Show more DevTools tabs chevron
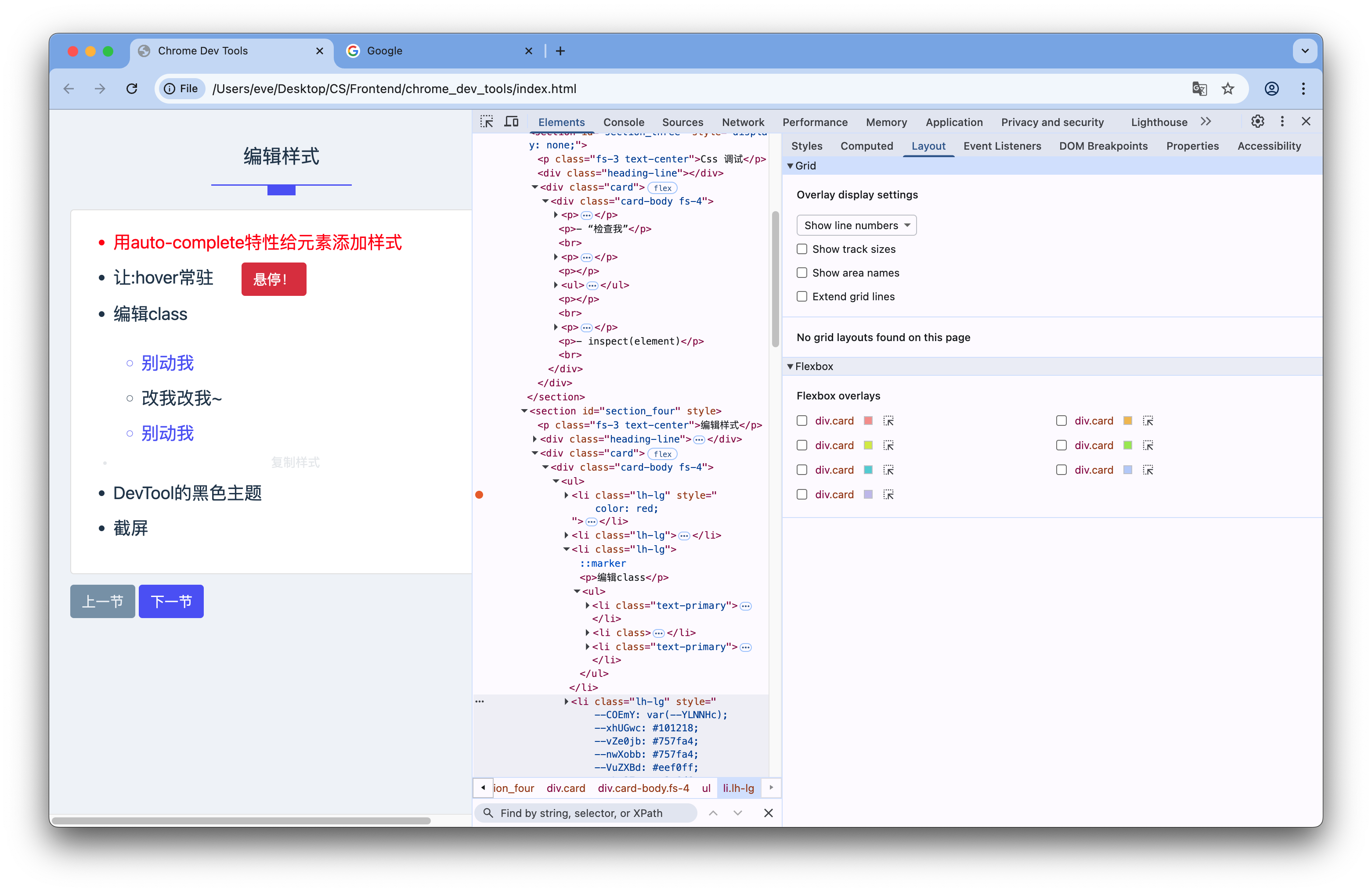This screenshot has height=892, width=1372. click(x=1206, y=122)
